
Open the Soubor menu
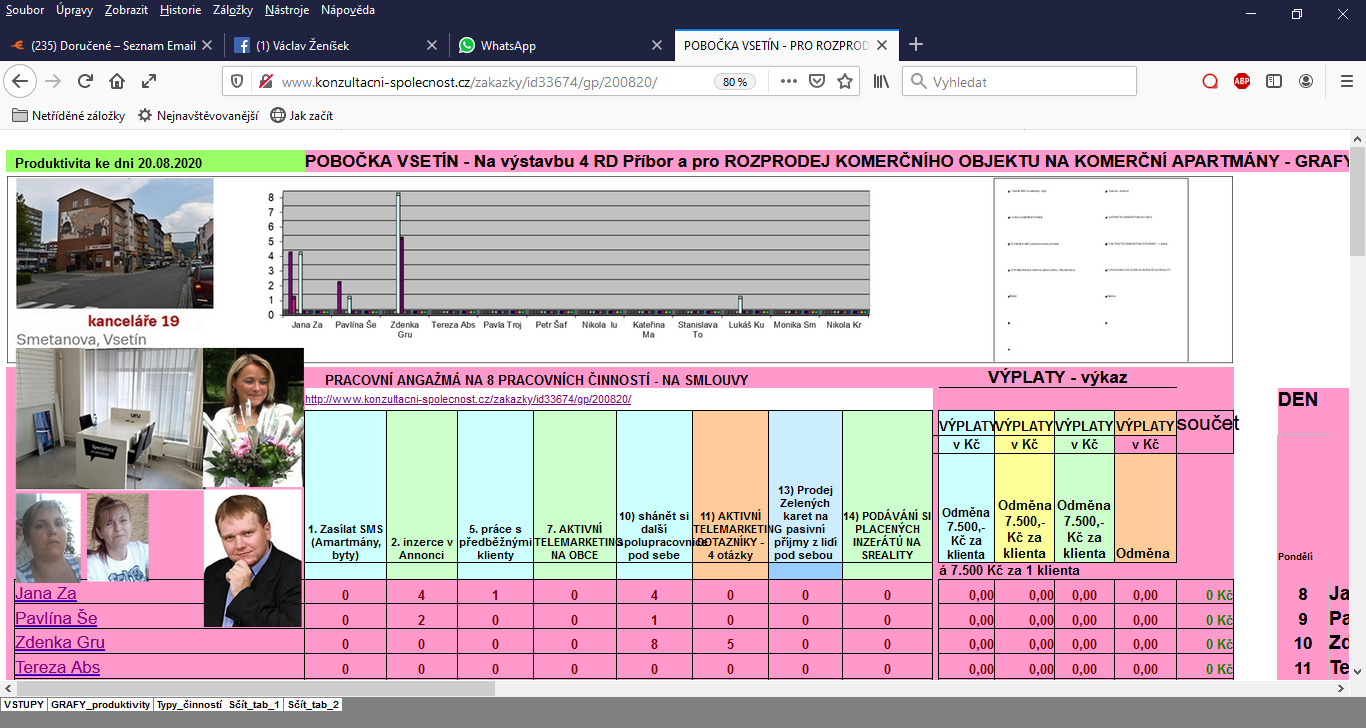pyautogui.click(x=26, y=10)
